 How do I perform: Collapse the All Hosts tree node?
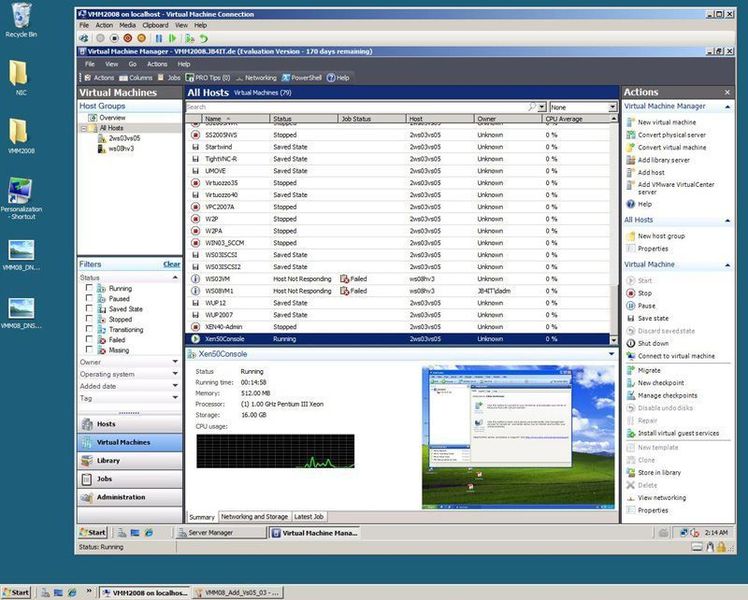(84, 128)
